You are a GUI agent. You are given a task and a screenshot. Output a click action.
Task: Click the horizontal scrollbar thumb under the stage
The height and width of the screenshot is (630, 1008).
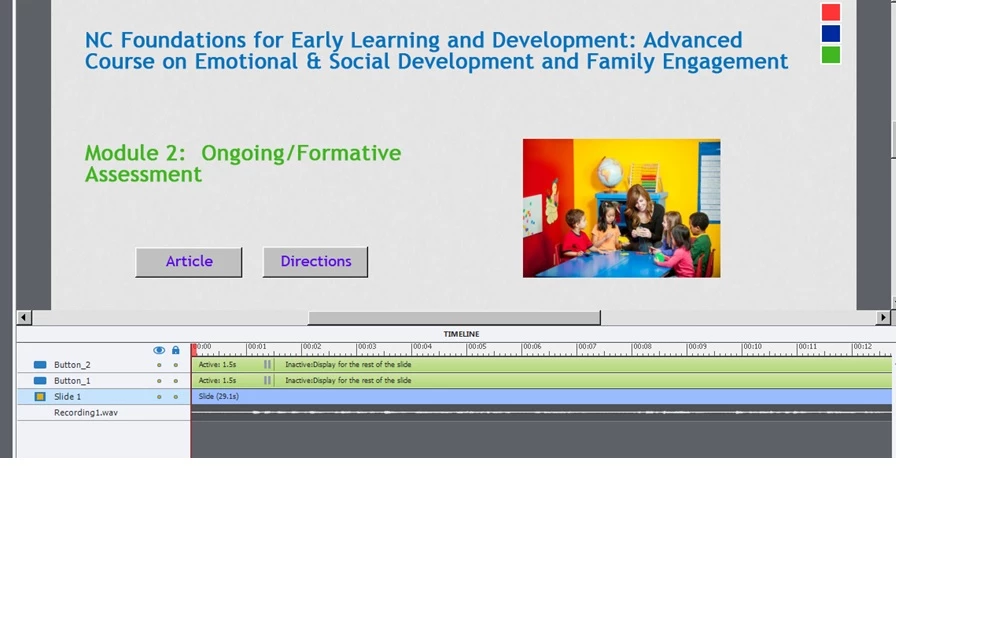[454, 318]
